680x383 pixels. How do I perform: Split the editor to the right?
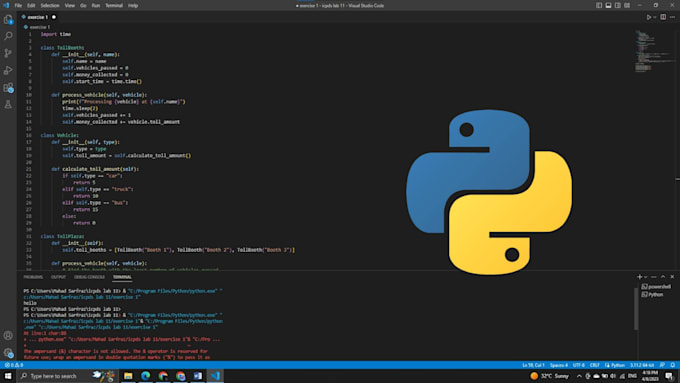[x=663, y=17]
